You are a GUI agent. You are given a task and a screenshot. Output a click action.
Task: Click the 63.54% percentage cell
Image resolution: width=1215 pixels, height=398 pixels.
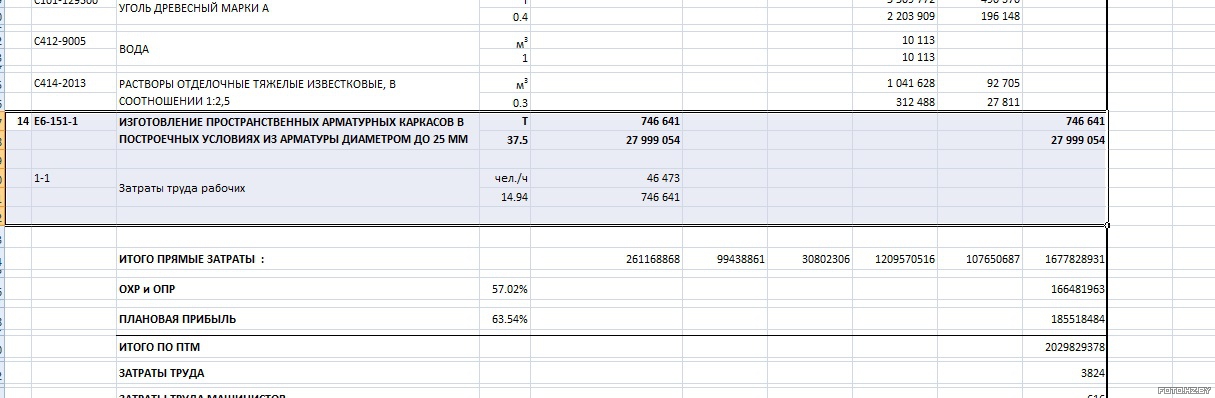(x=505, y=319)
